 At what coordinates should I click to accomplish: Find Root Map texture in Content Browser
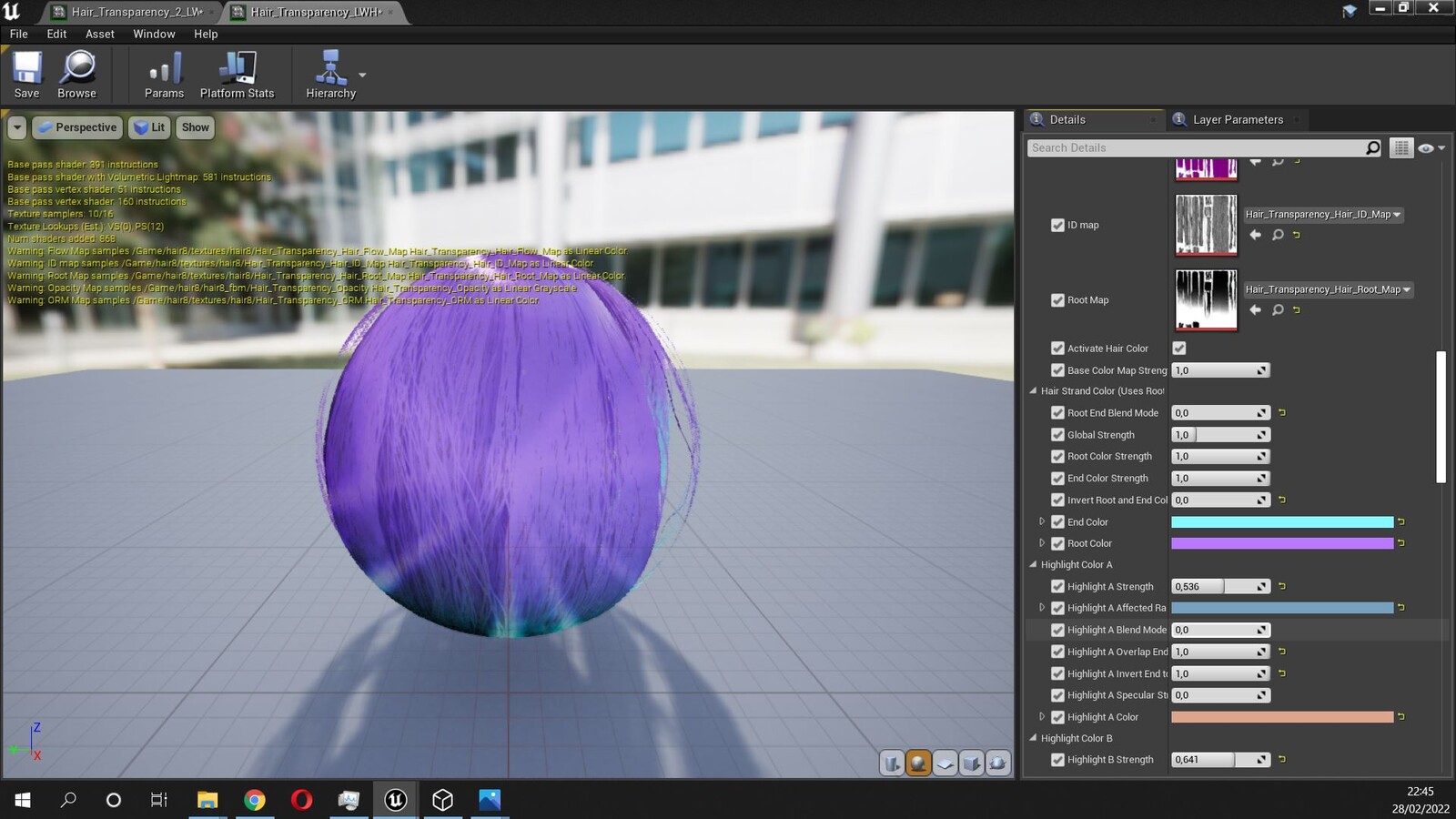(x=1278, y=309)
